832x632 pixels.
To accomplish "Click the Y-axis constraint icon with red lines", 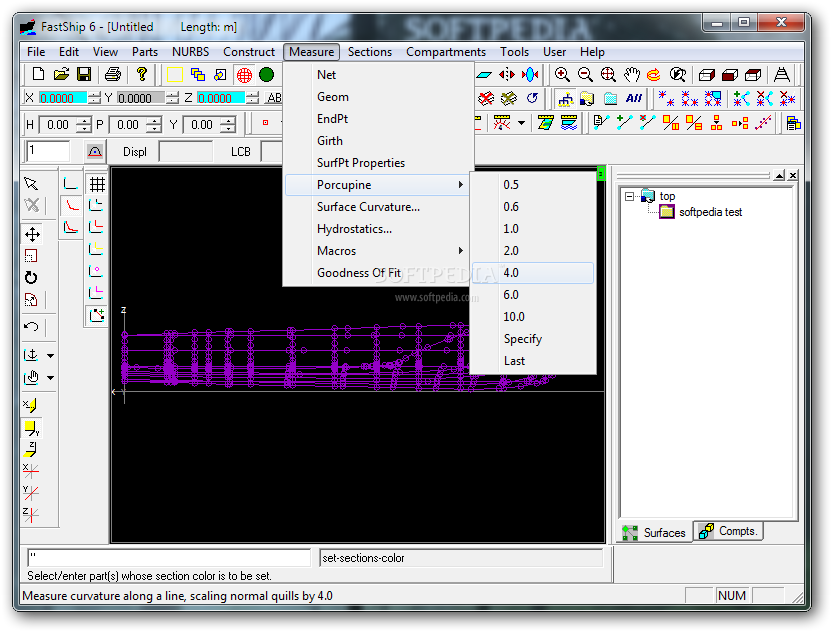I will [31, 492].
